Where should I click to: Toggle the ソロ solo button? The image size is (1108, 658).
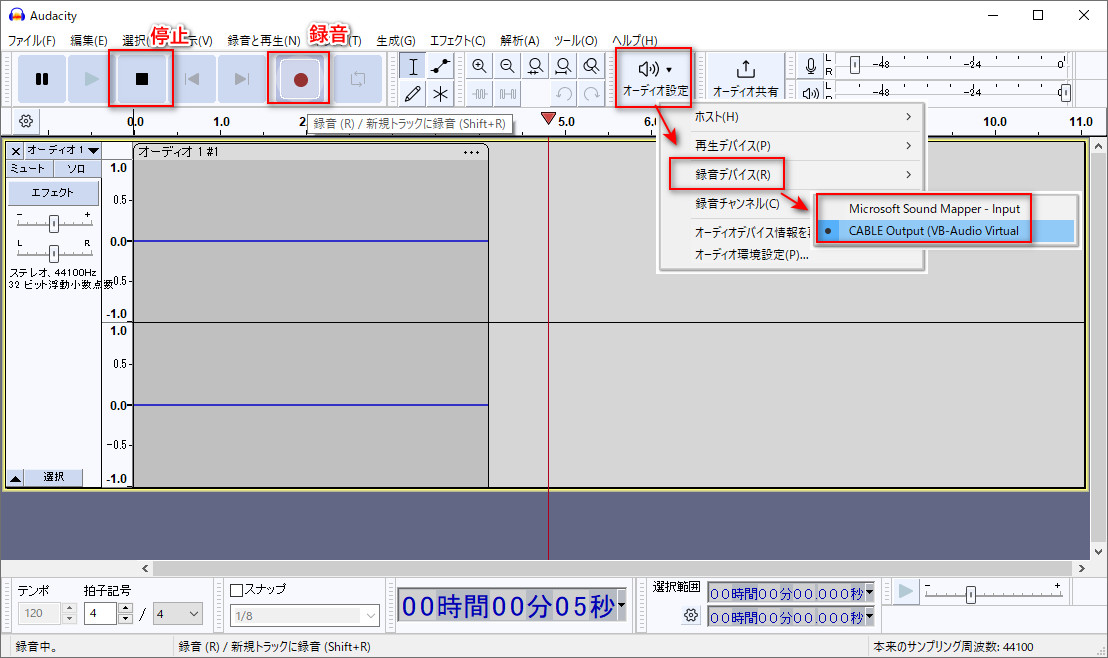[76, 169]
